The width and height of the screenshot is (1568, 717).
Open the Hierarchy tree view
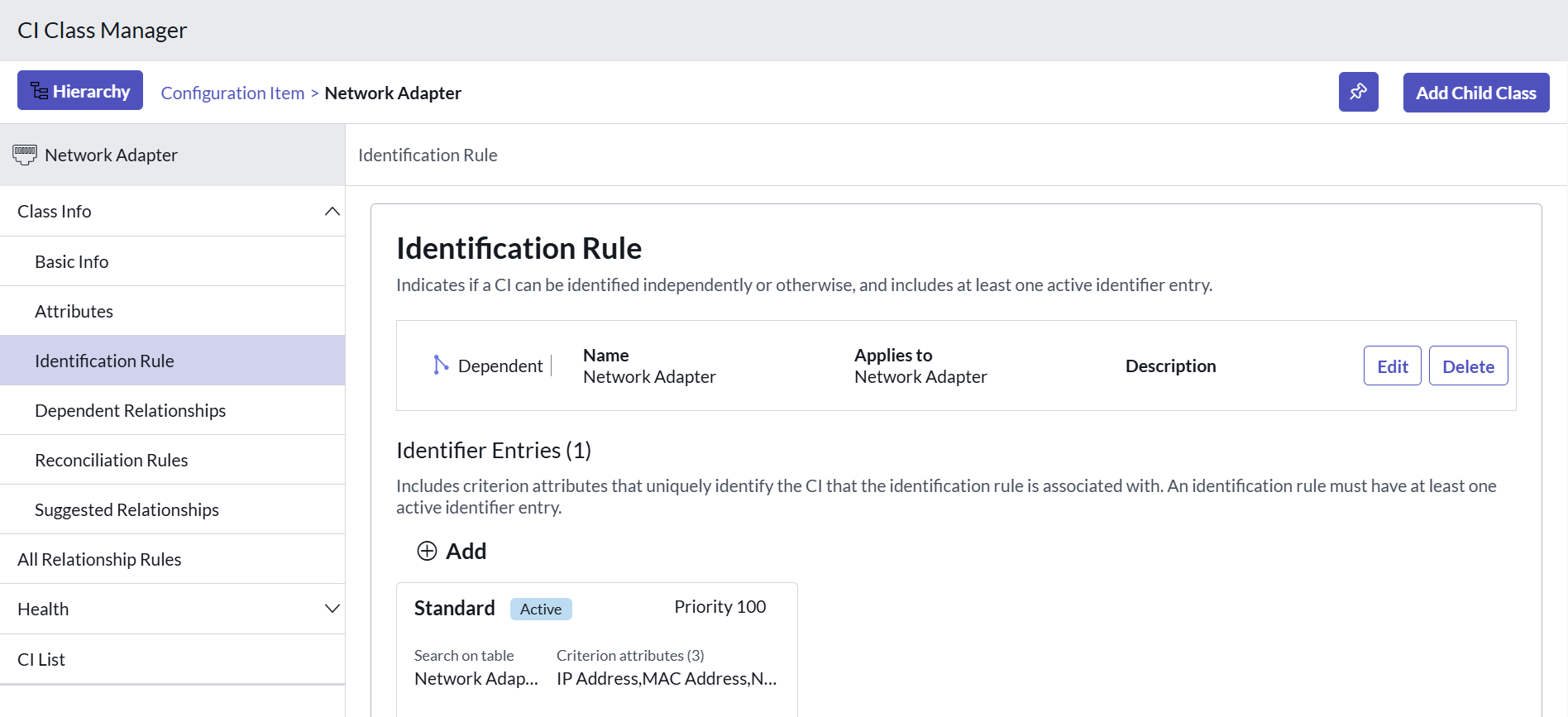tap(80, 91)
